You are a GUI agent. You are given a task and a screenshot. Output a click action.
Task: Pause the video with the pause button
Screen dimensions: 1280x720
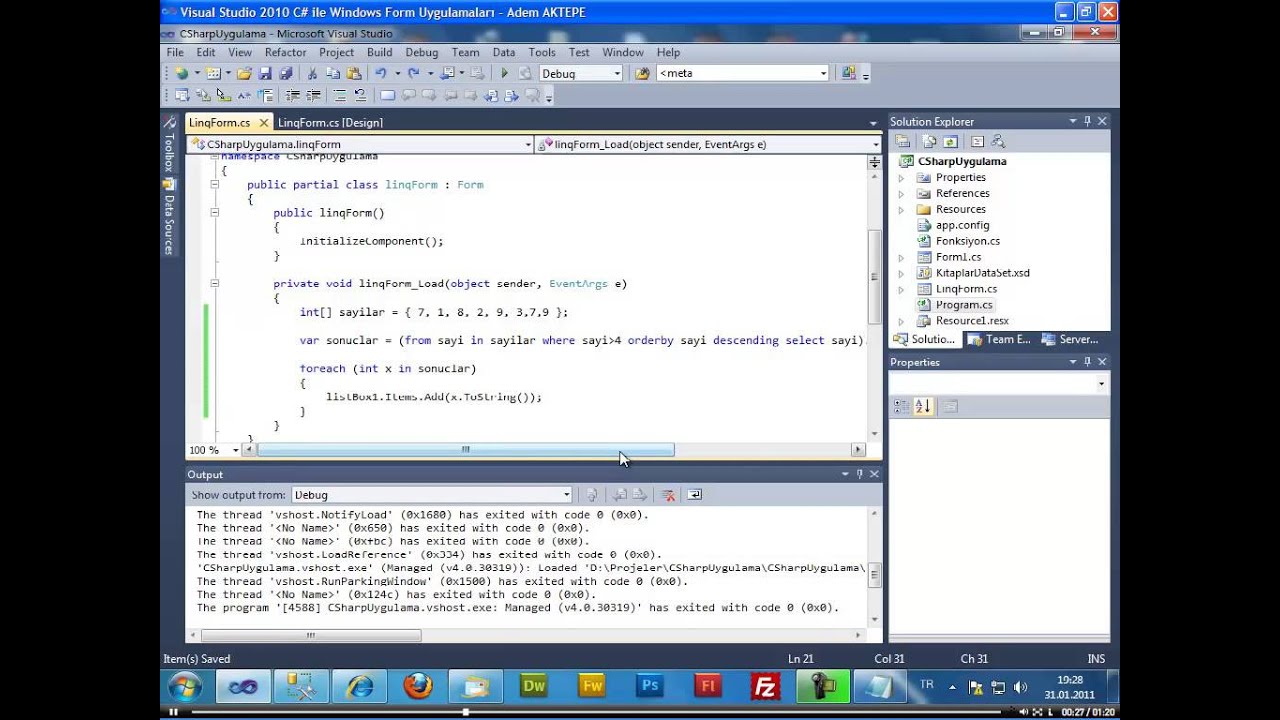point(173,712)
